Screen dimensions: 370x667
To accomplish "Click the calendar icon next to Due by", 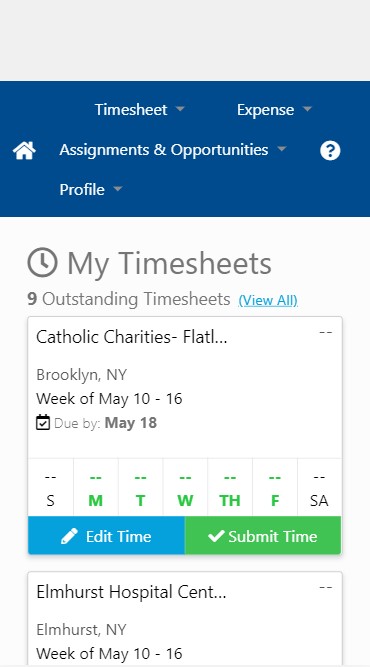I will (x=43, y=423).
